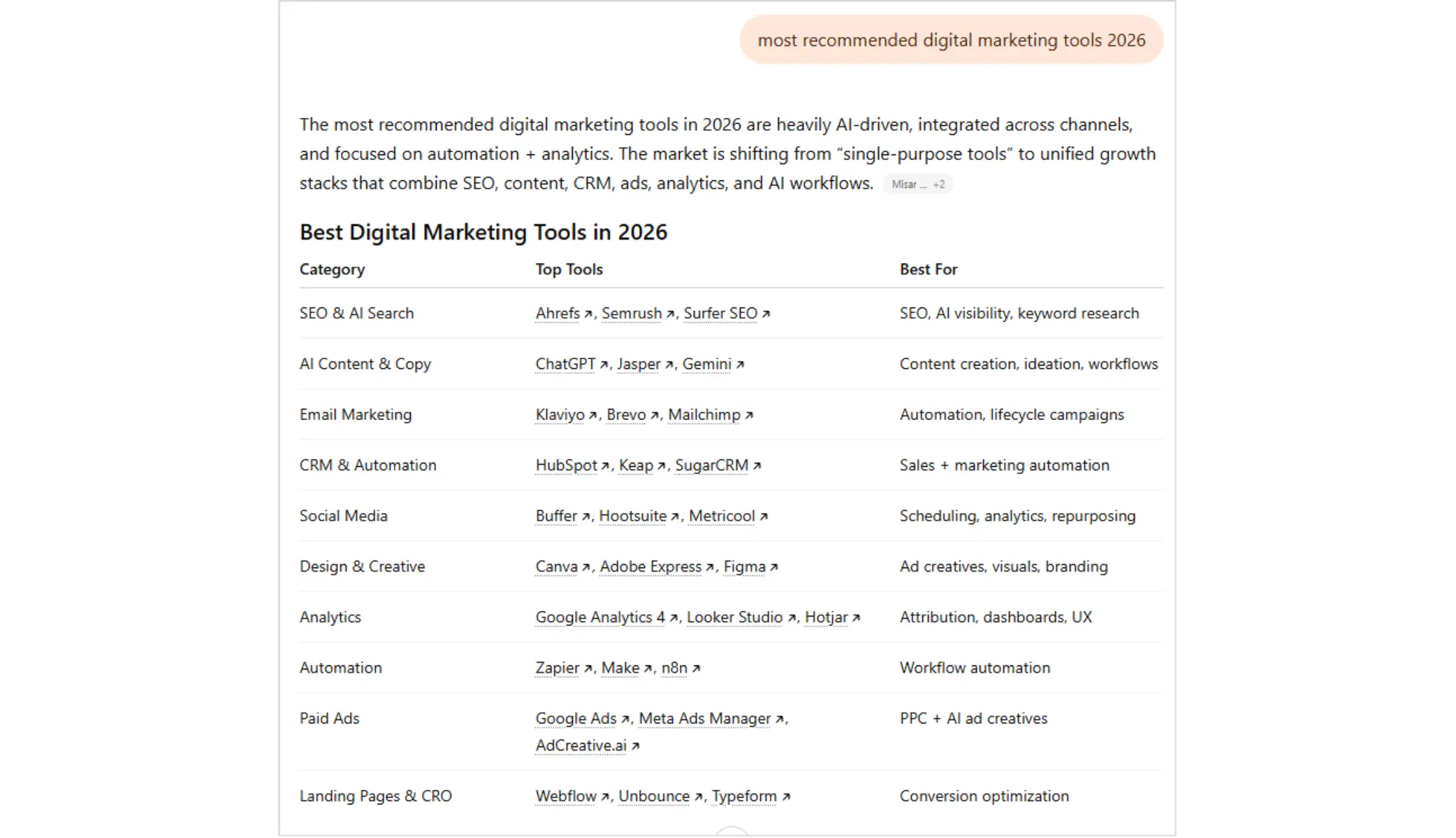Go to the Make link

point(627,668)
